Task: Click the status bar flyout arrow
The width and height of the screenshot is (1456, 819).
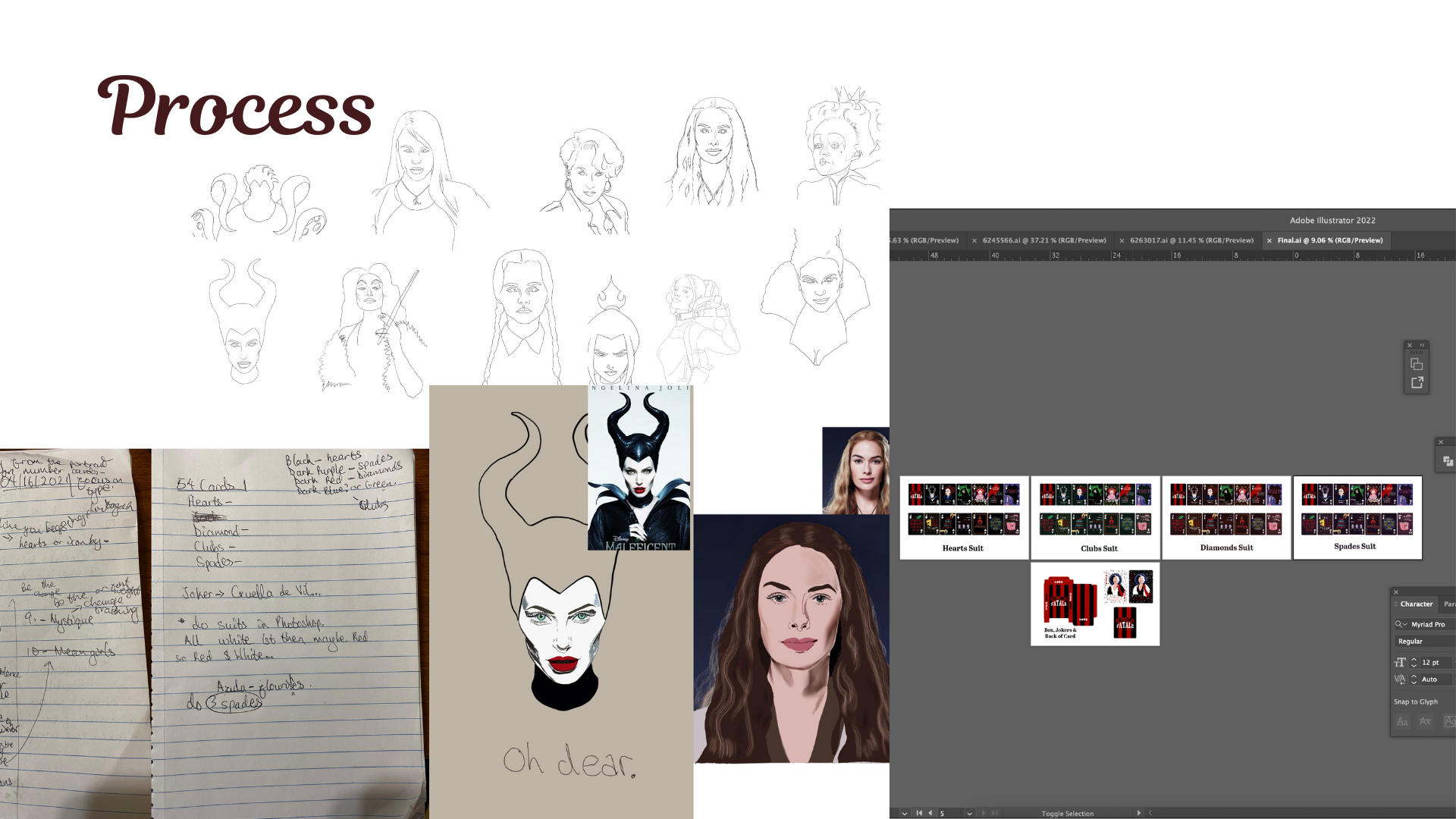Action: pos(1138,813)
